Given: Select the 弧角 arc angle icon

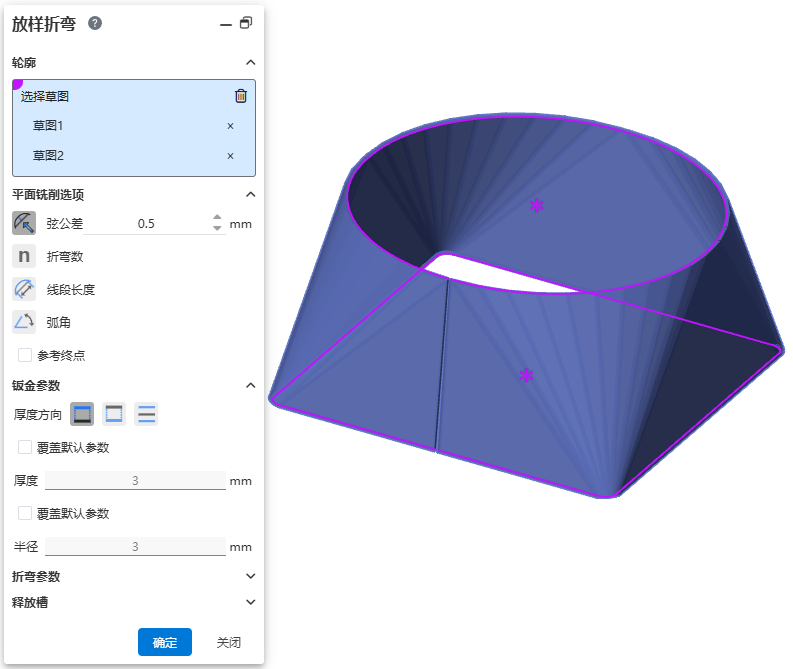Looking at the screenshot, I should click(24, 322).
